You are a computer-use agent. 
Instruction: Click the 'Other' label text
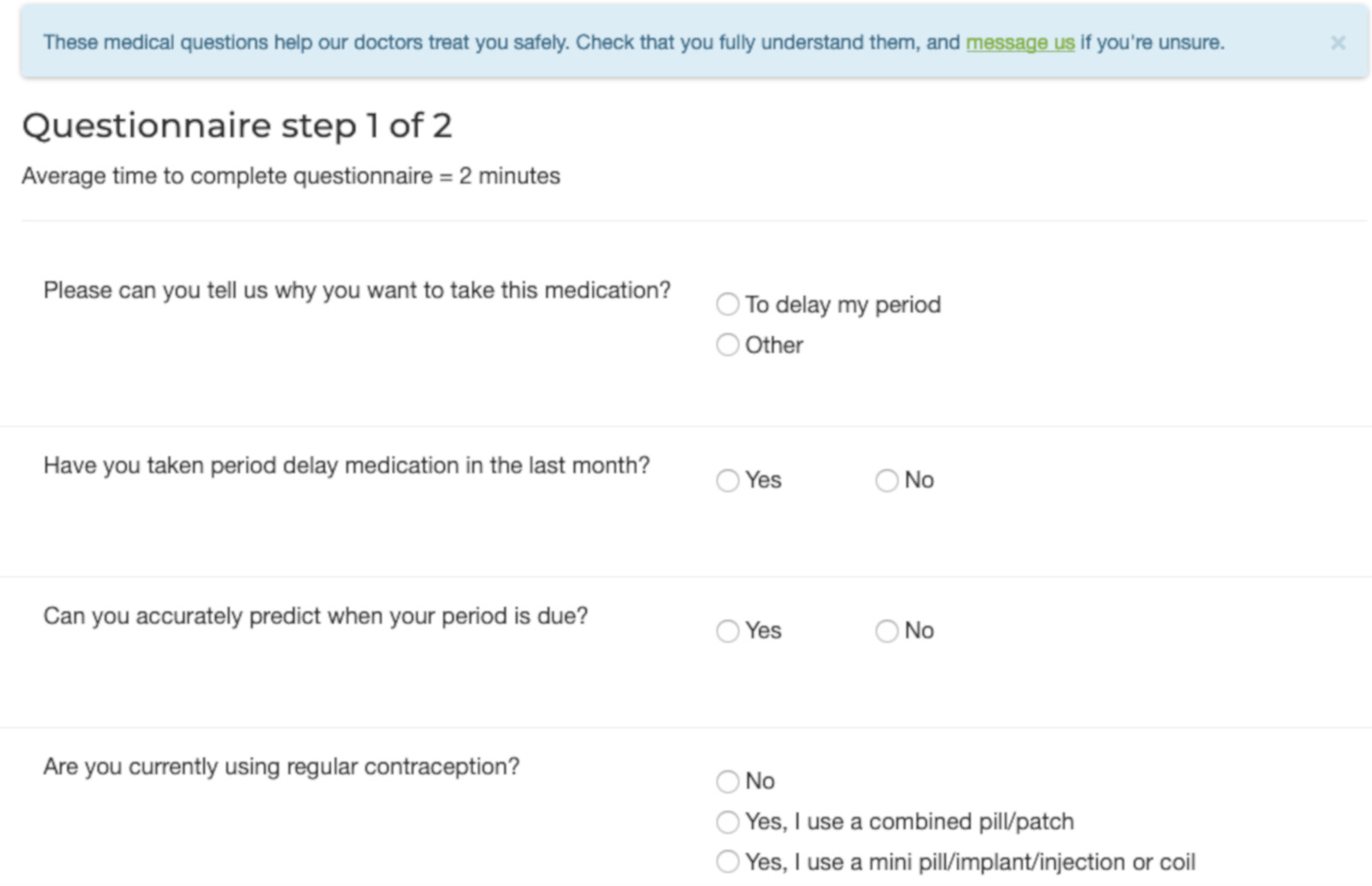coord(773,345)
